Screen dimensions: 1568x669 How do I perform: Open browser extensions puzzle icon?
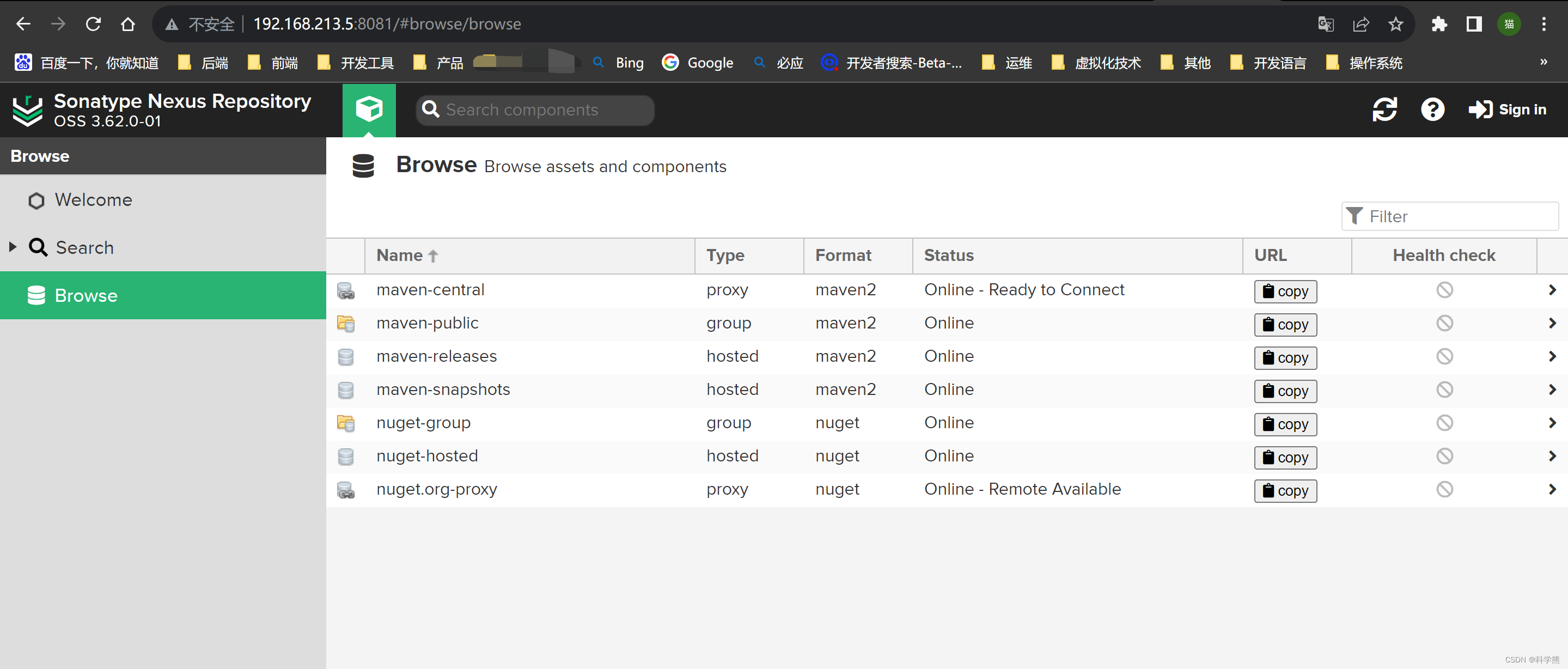[x=1439, y=25]
